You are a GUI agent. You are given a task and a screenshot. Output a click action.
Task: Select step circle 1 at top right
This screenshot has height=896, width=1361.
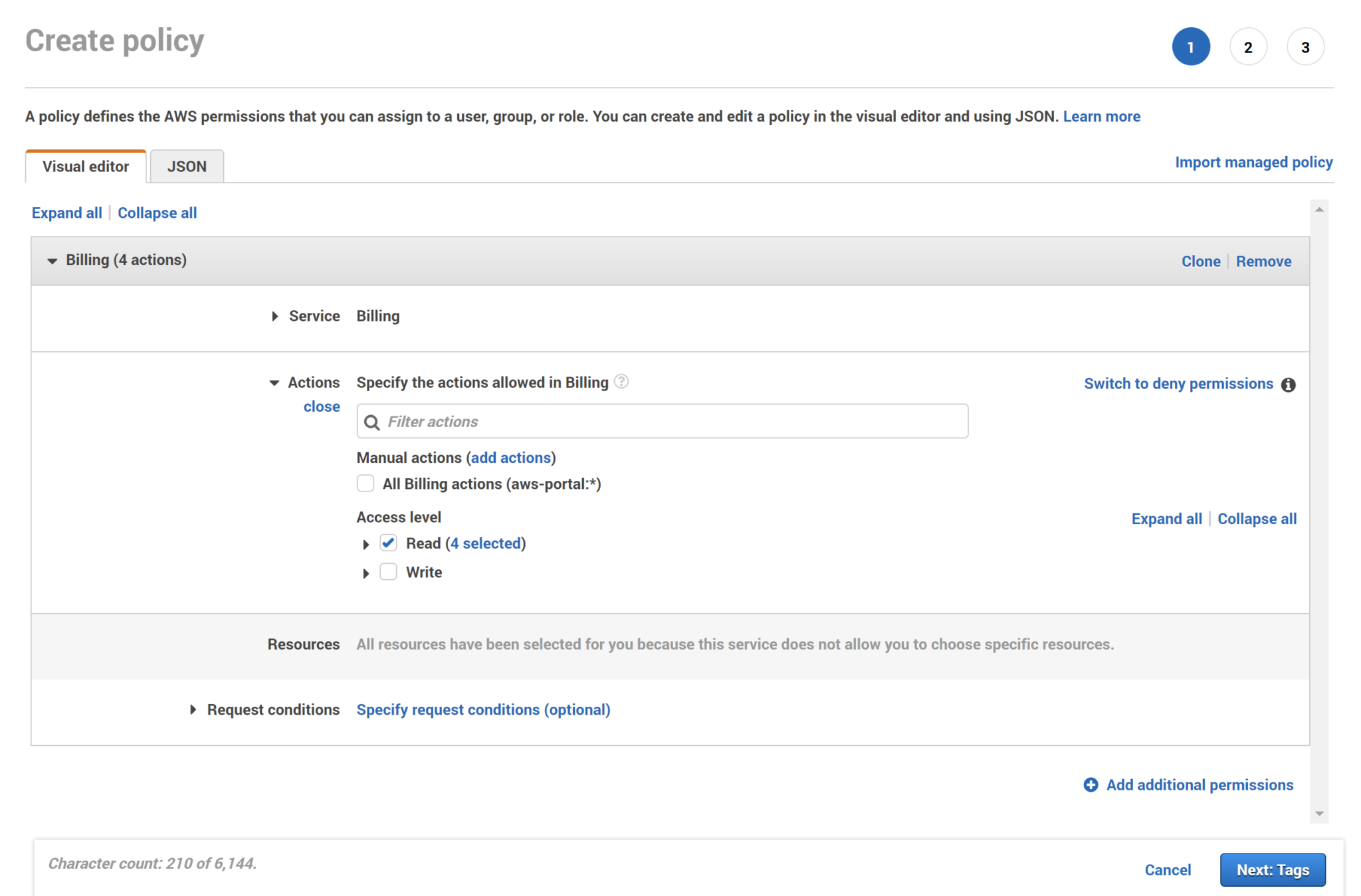(x=1191, y=46)
